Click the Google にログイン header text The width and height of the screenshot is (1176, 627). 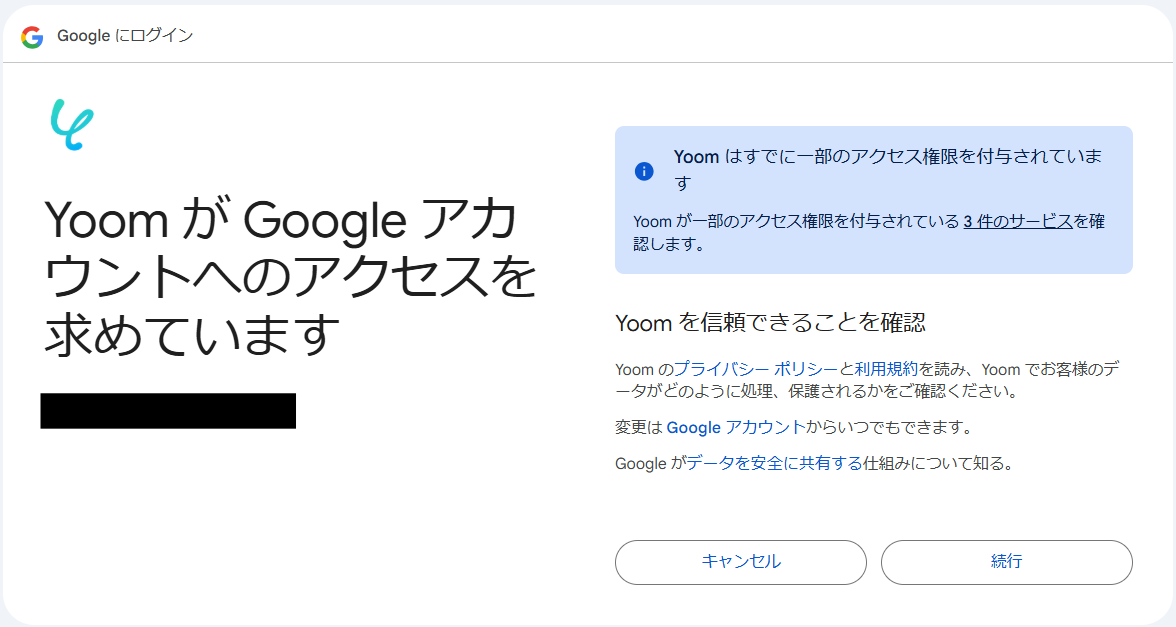click(125, 36)
